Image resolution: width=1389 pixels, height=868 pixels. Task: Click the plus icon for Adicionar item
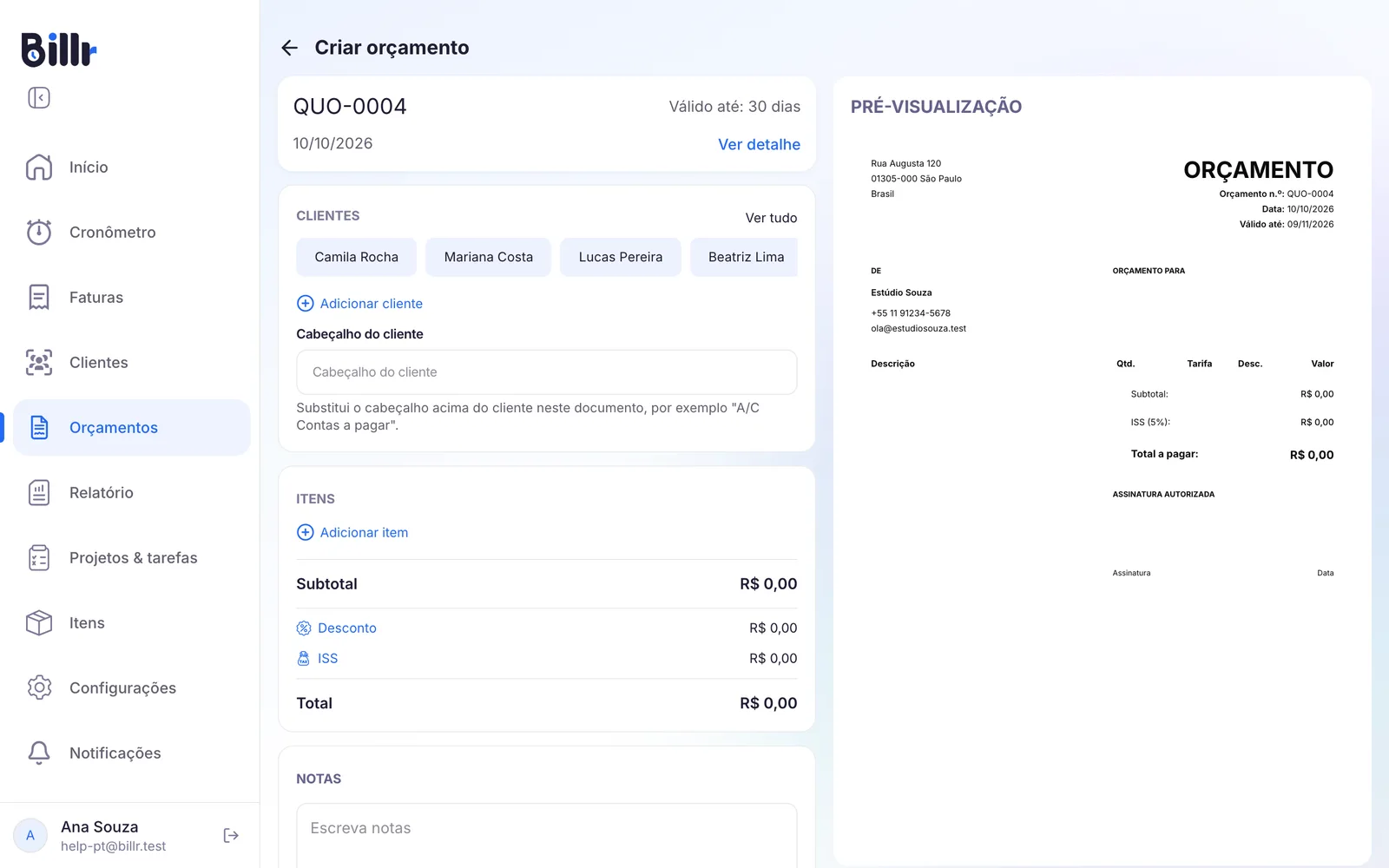tap(306, 533)
